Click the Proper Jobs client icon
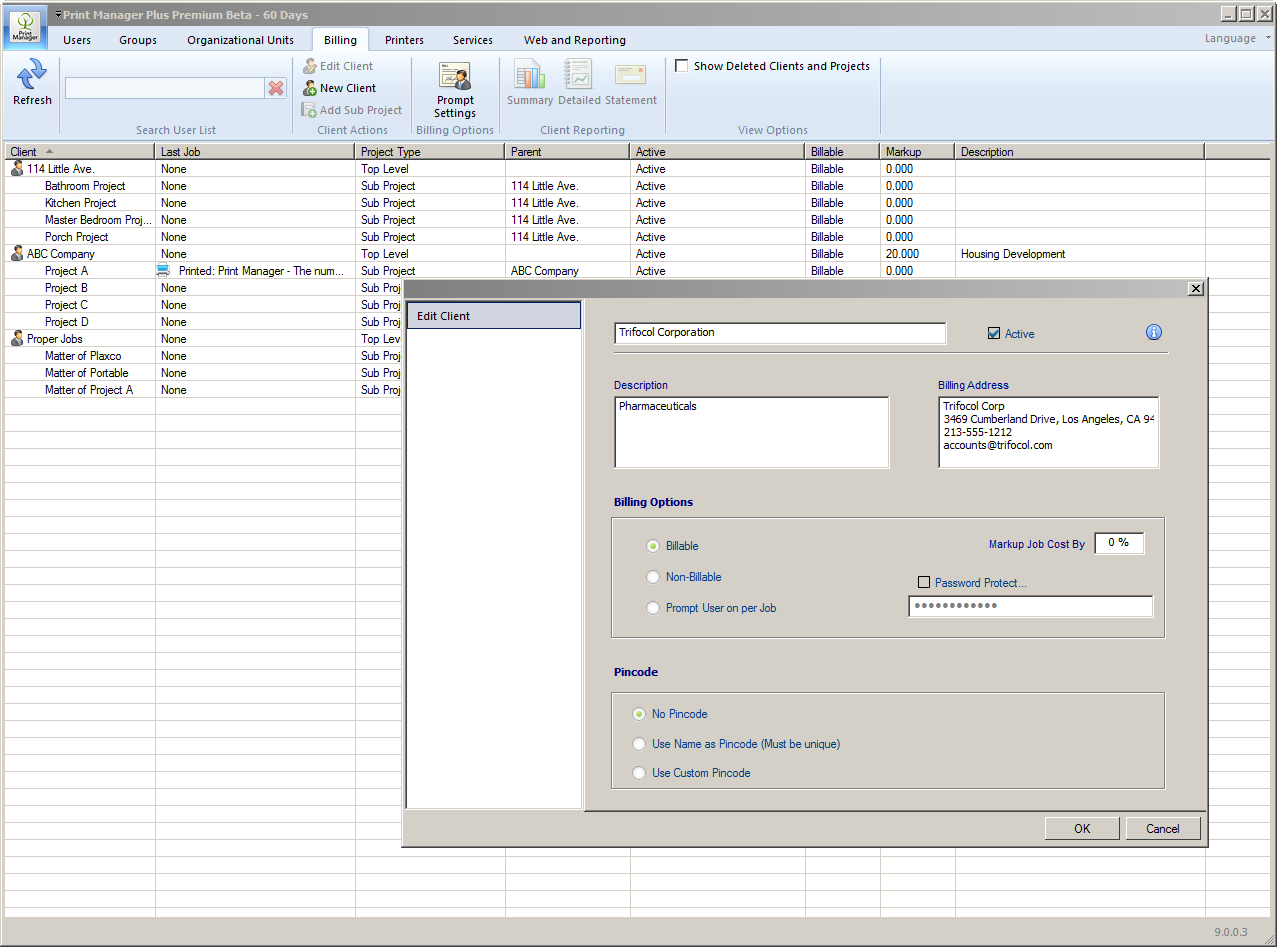1277x947 pixels. 17,339
